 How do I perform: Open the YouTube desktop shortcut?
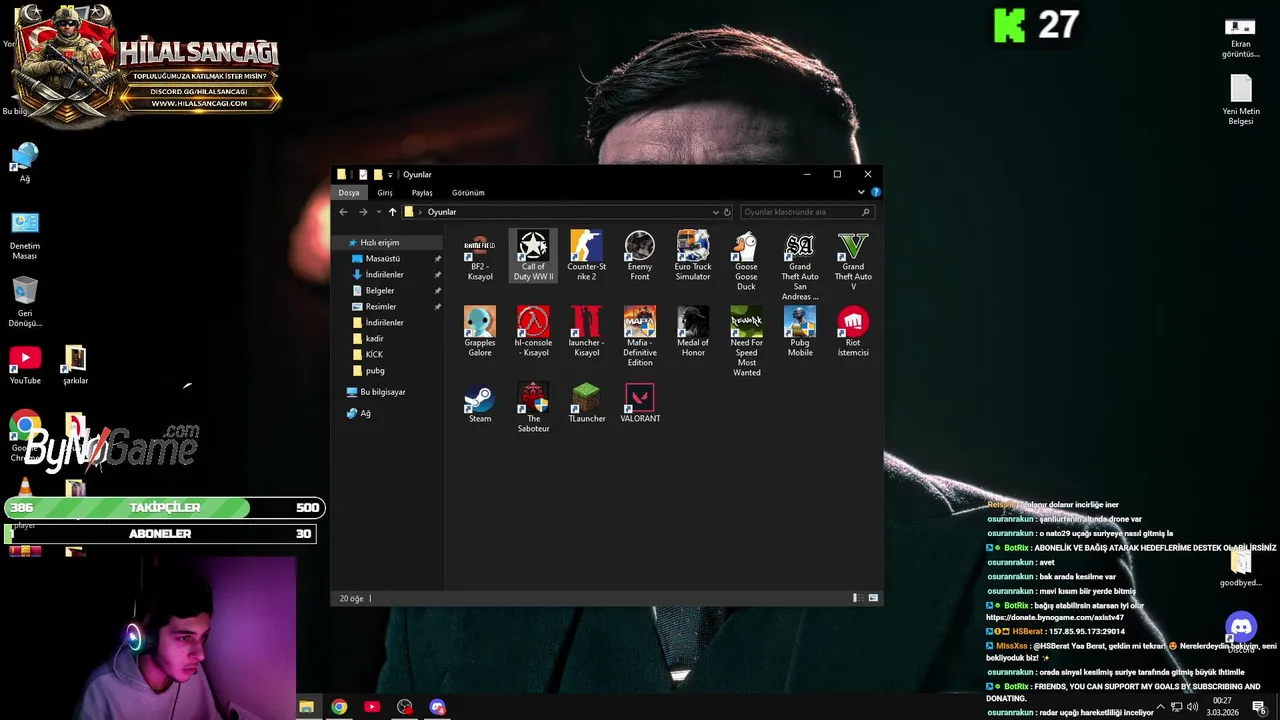point(25,366)
